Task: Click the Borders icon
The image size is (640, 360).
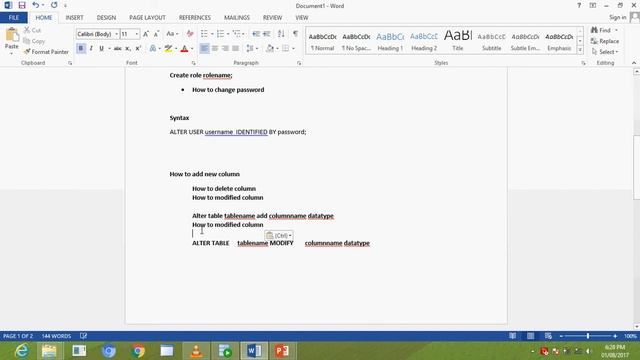Action: (x=286, y=49)
